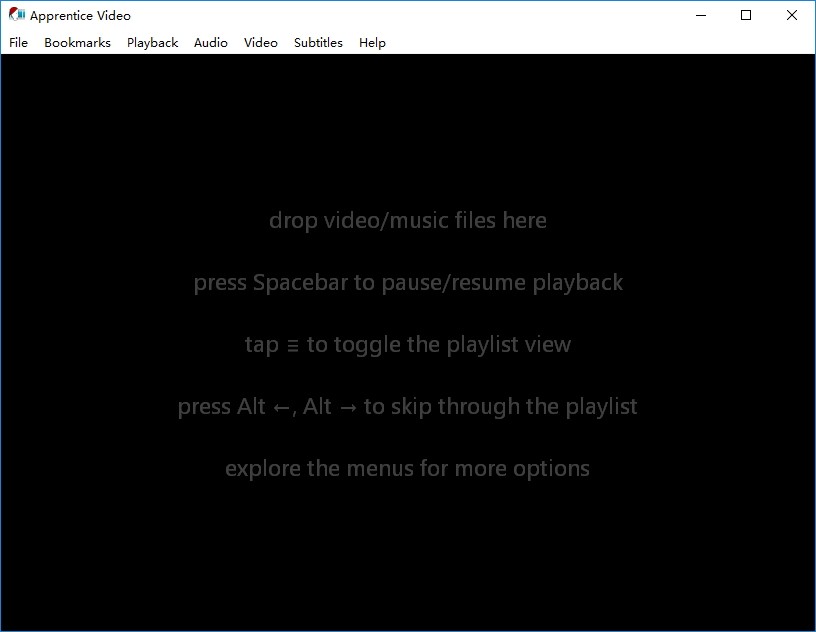Click the 'press Spacebar to pause/resume playback' hint
This screenshot has width=816, height=632.
408,283
